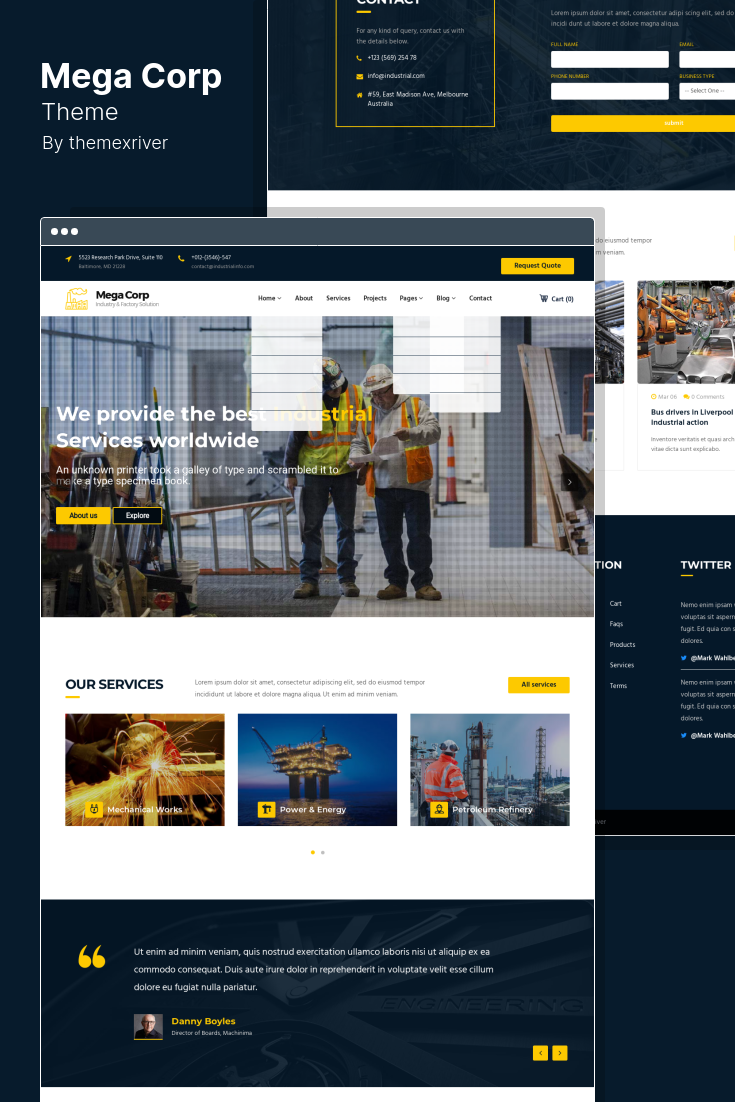Open the shopping cart icon

543,298
